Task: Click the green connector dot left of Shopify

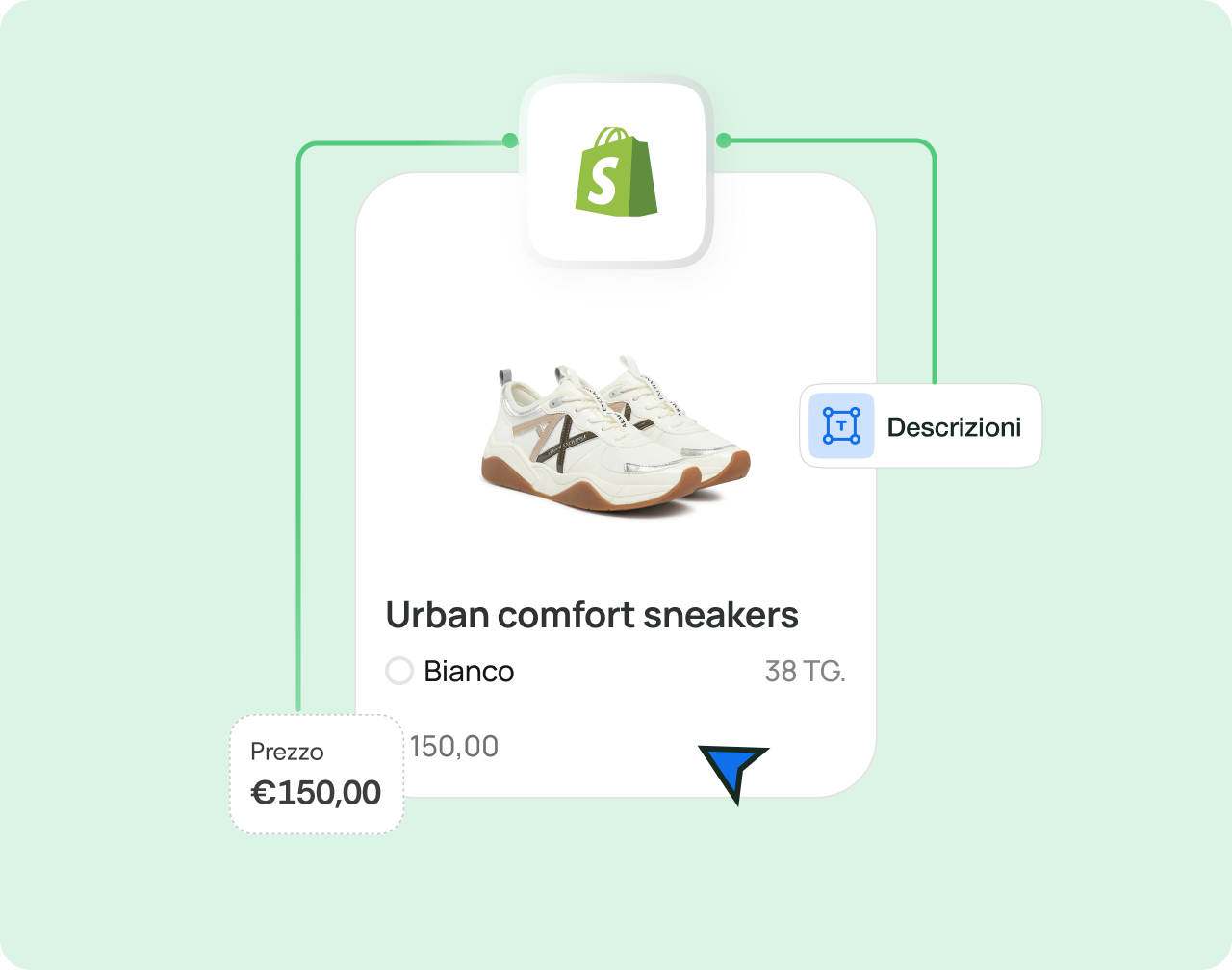Action: pos(510,141)
